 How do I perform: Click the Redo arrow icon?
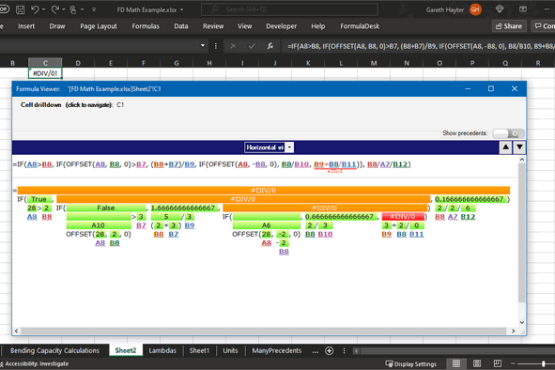55,10
